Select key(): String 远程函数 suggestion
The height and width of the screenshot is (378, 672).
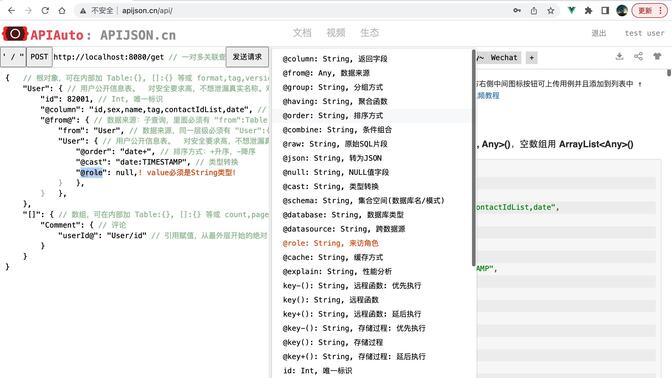point(371,300)
